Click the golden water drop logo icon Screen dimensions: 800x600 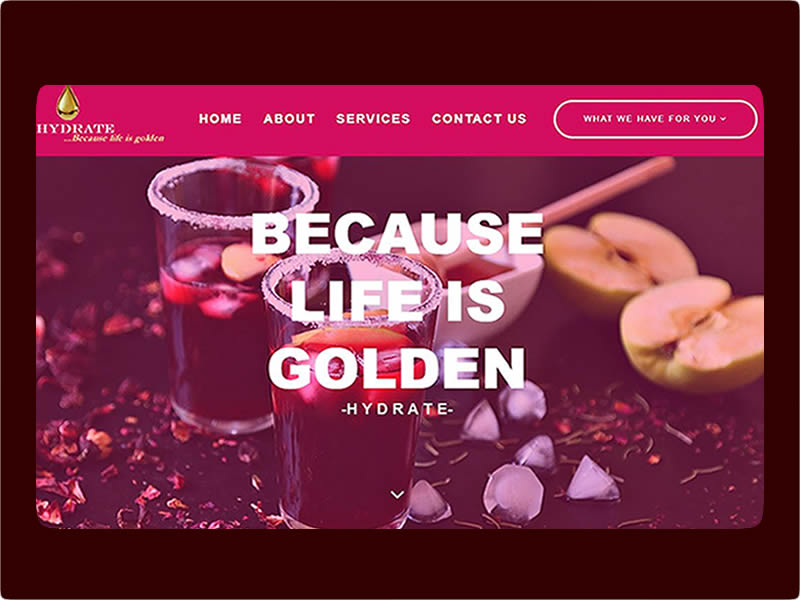(67, 103)
